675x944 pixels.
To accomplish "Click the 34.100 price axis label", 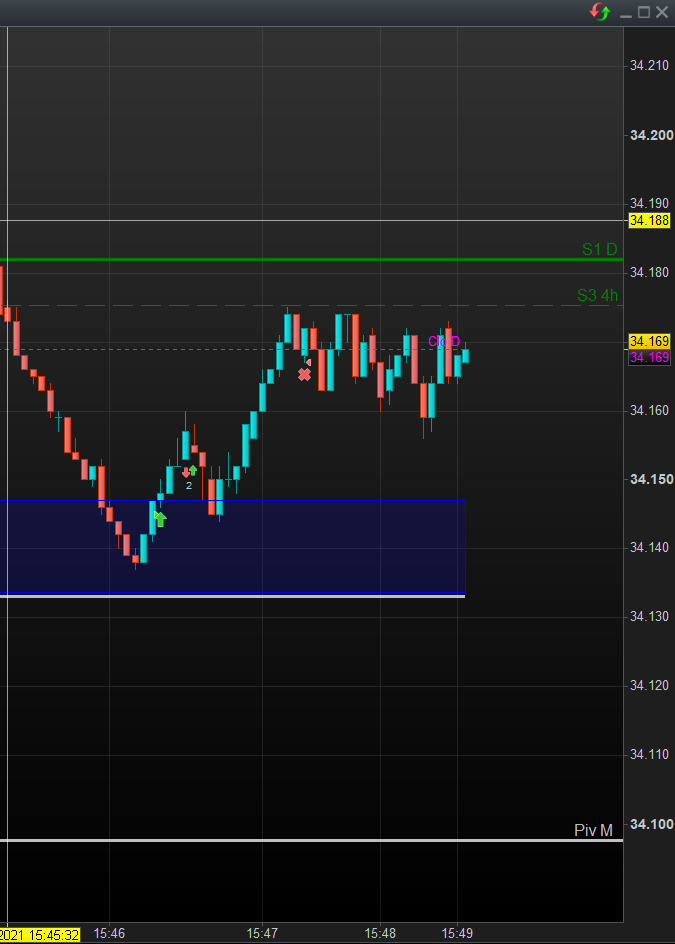I will pyautogui.click(x=652, y=824).
